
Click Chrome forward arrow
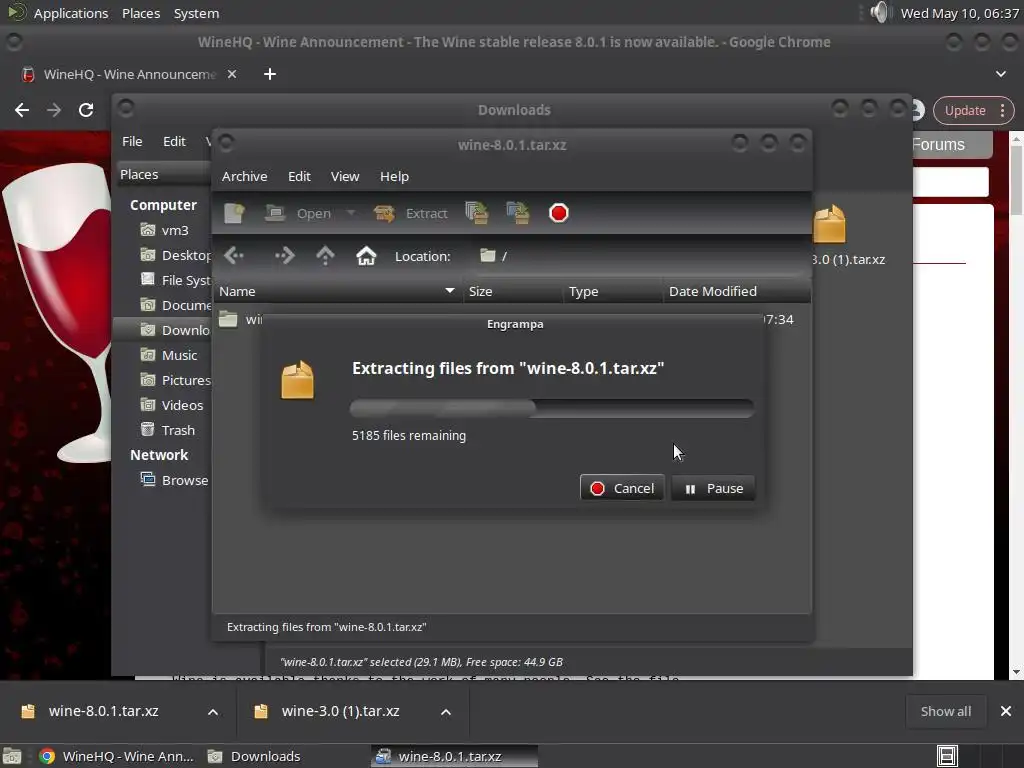point(54,110)
